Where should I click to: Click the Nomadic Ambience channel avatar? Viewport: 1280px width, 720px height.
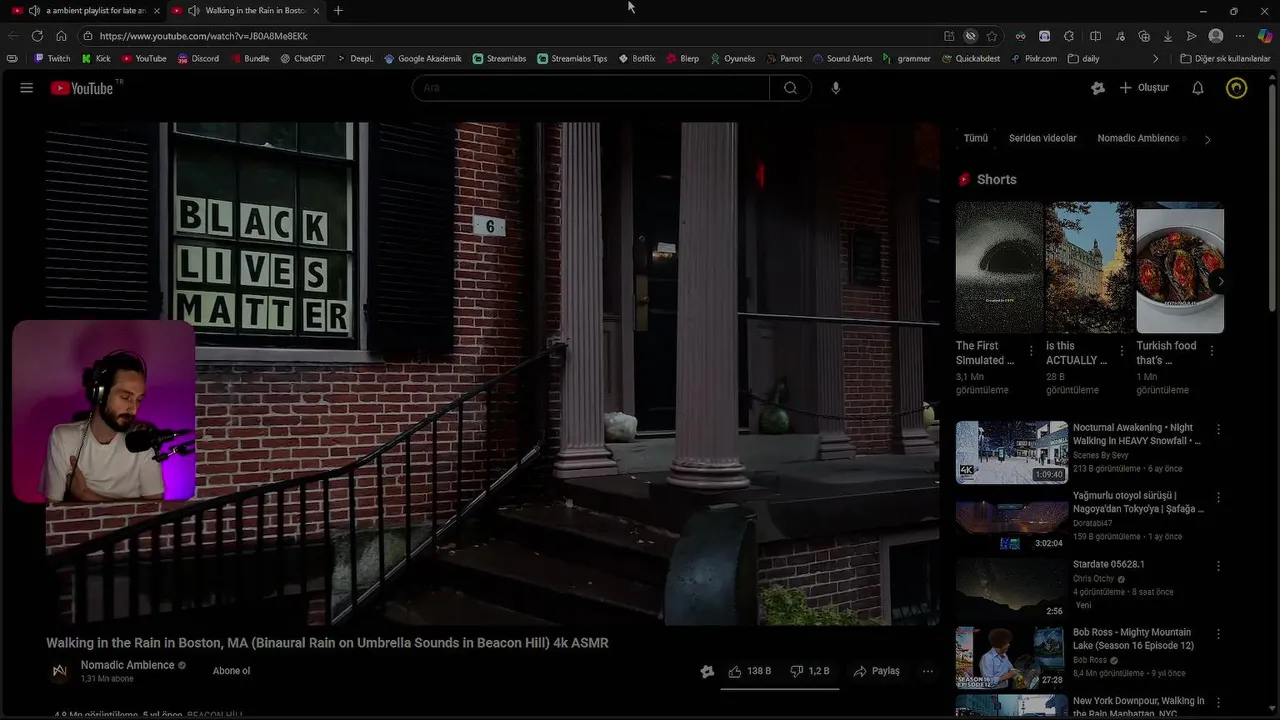(59, 671)
